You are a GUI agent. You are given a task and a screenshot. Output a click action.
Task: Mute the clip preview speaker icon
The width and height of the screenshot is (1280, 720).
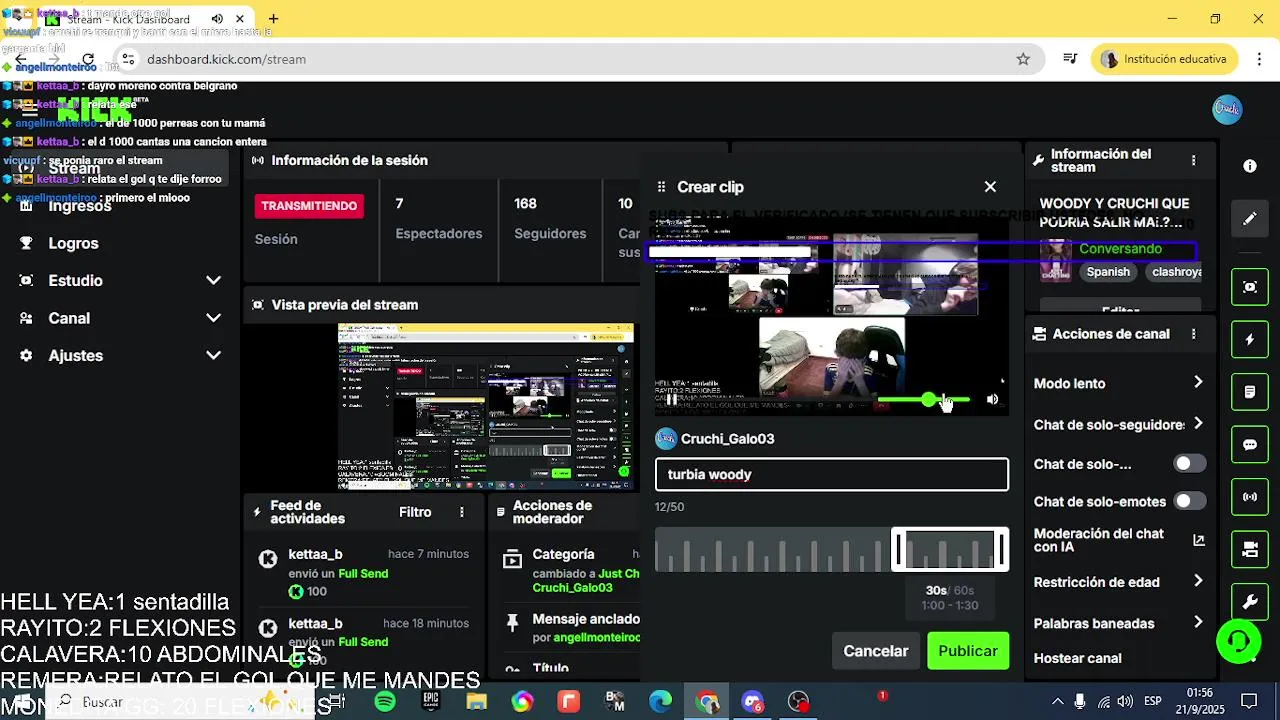click(992, 400)
